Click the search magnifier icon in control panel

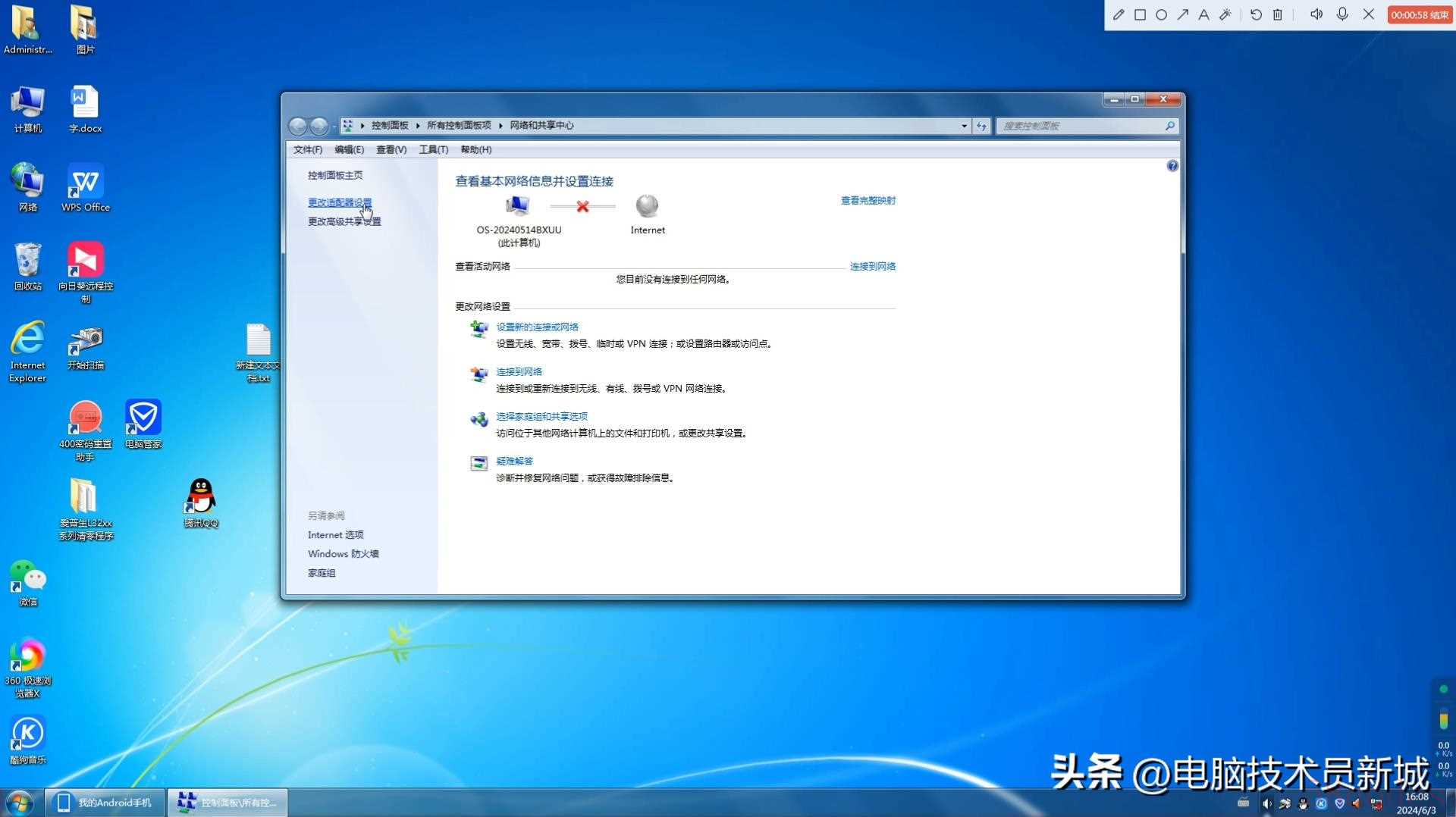pos(1169,126)
